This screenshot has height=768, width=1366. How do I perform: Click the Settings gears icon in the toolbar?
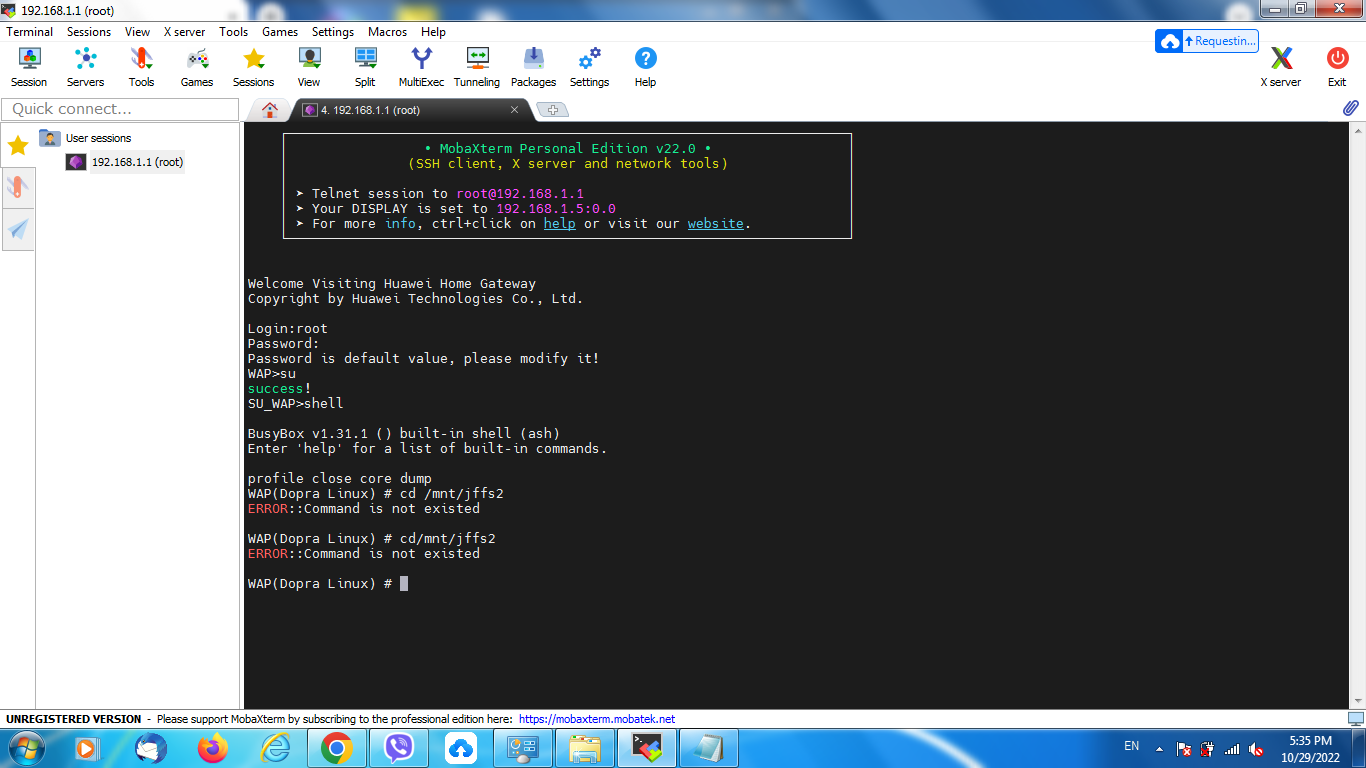pyautogui.click(x=589, y=67)
